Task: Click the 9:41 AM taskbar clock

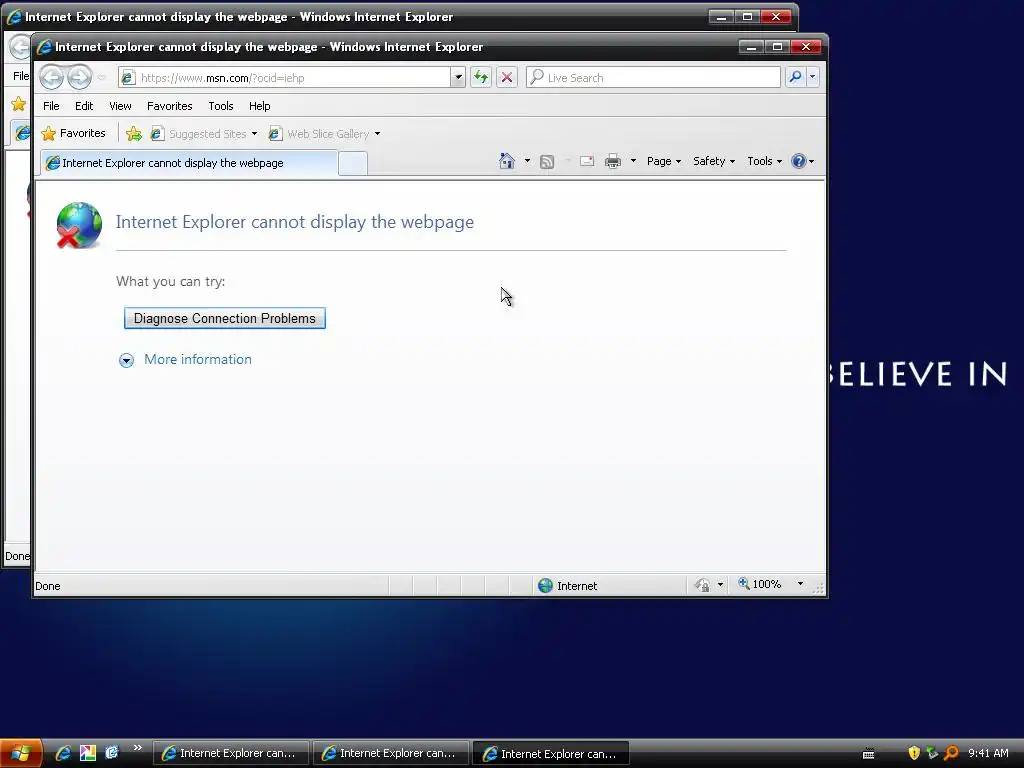Action: tap(988, 753)
